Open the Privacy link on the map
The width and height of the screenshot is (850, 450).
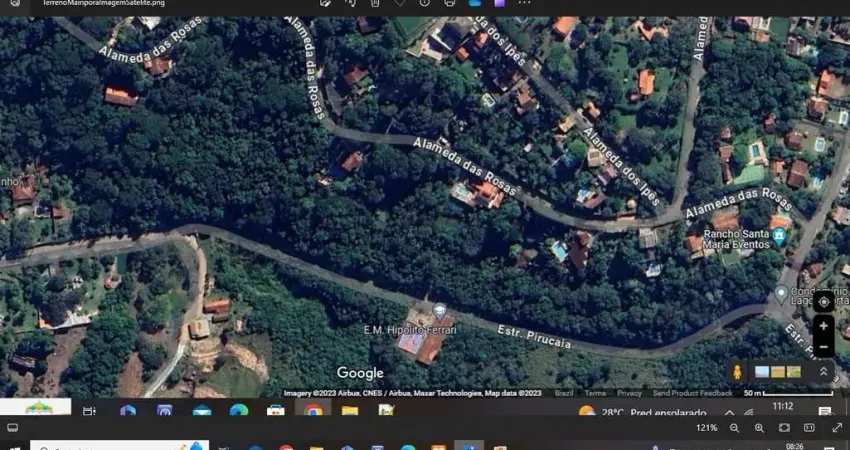point(629,393)
